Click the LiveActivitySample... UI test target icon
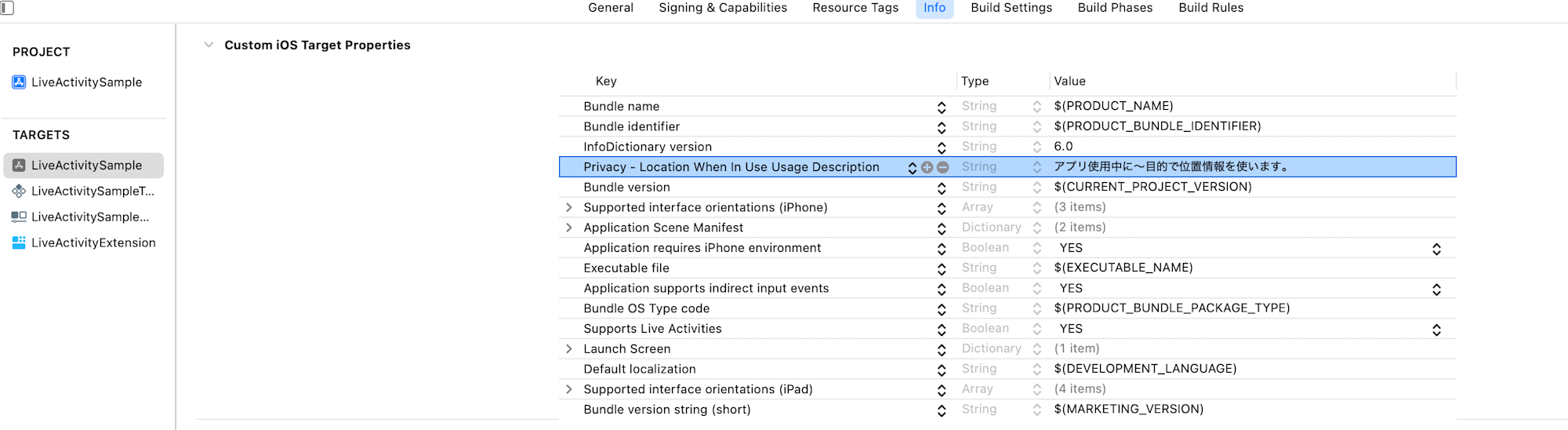 point(19,217)
